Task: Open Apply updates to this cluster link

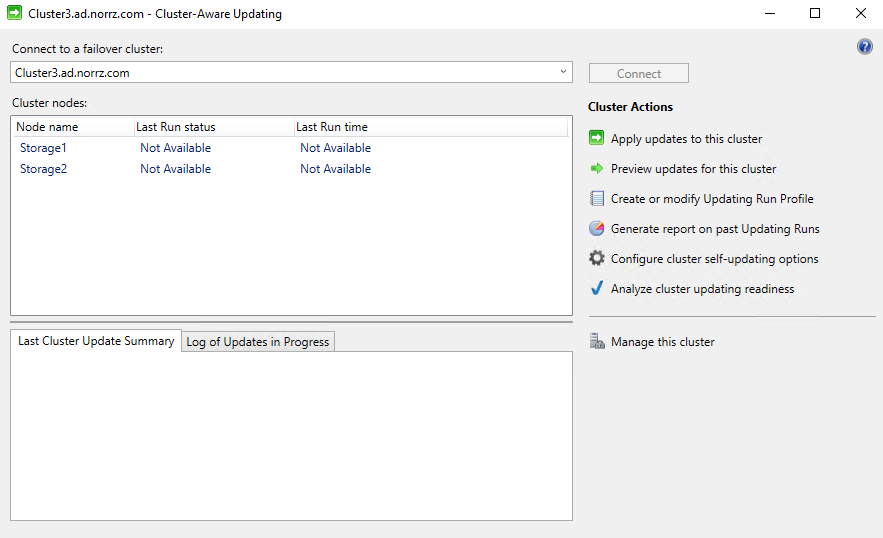Action: pos(686,139)
